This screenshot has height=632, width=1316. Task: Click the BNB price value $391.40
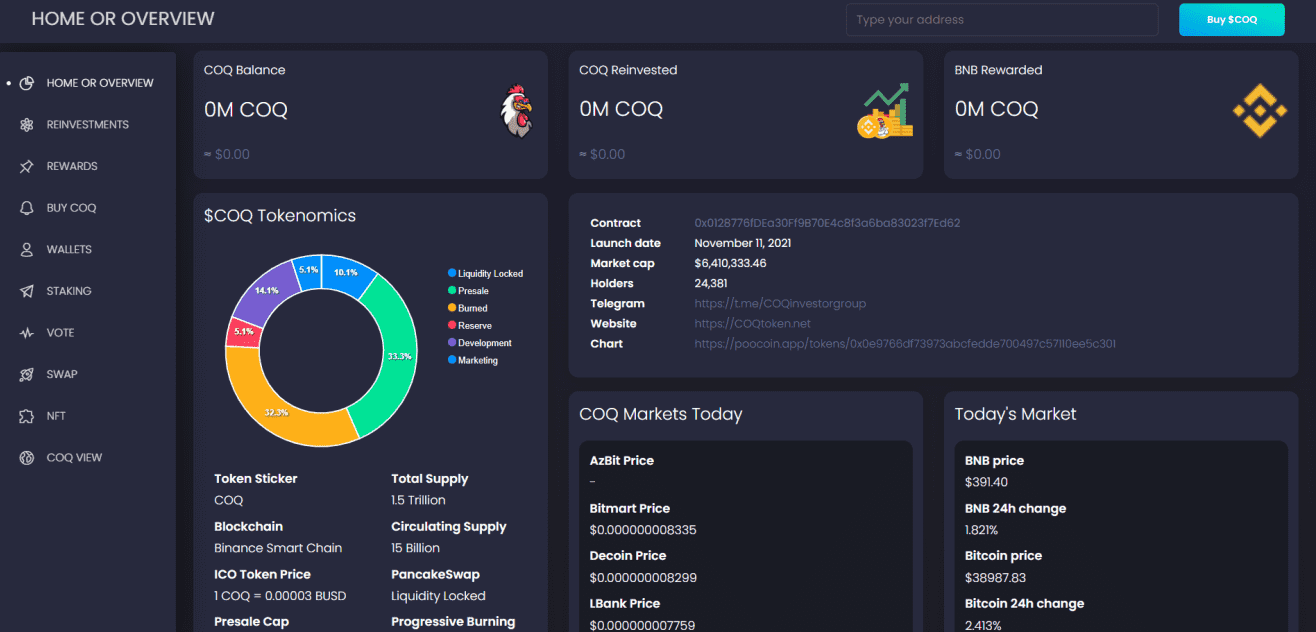point(986,482)
